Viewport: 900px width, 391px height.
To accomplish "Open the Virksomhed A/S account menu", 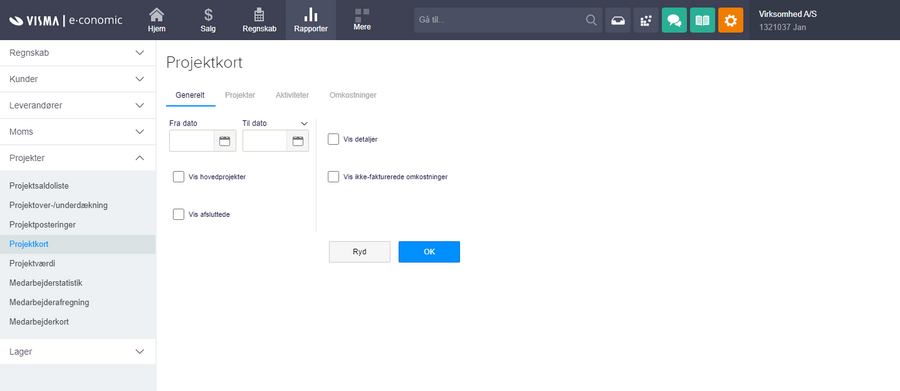I will point(788,20).
